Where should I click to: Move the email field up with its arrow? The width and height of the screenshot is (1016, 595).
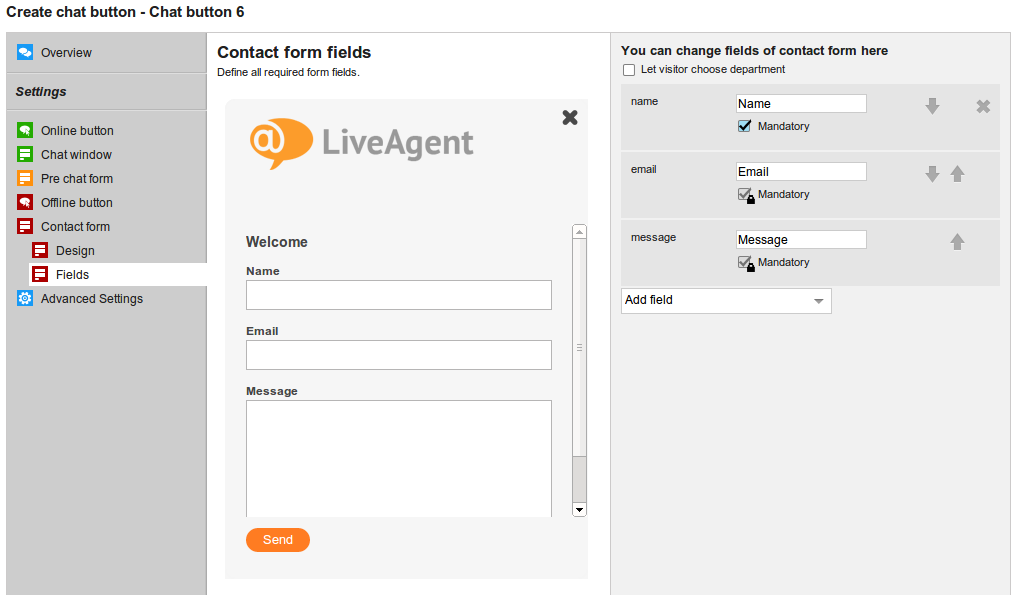point(957,174)
